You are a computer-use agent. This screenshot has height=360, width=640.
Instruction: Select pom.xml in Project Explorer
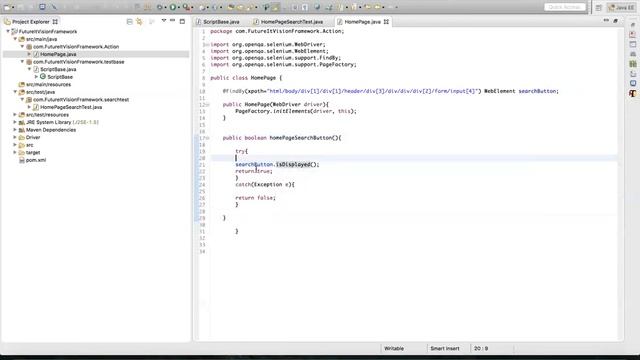point(36,160)
